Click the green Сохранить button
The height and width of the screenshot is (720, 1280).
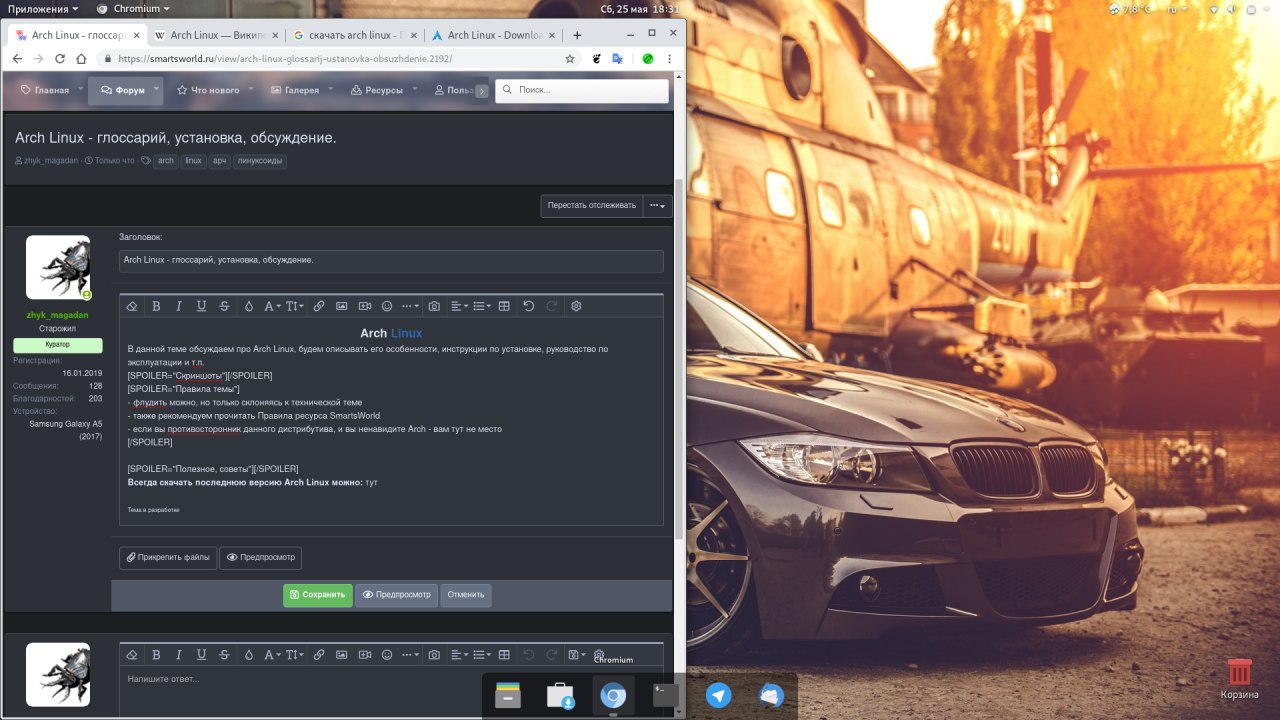pyautogui.click(x=318, y=595)
